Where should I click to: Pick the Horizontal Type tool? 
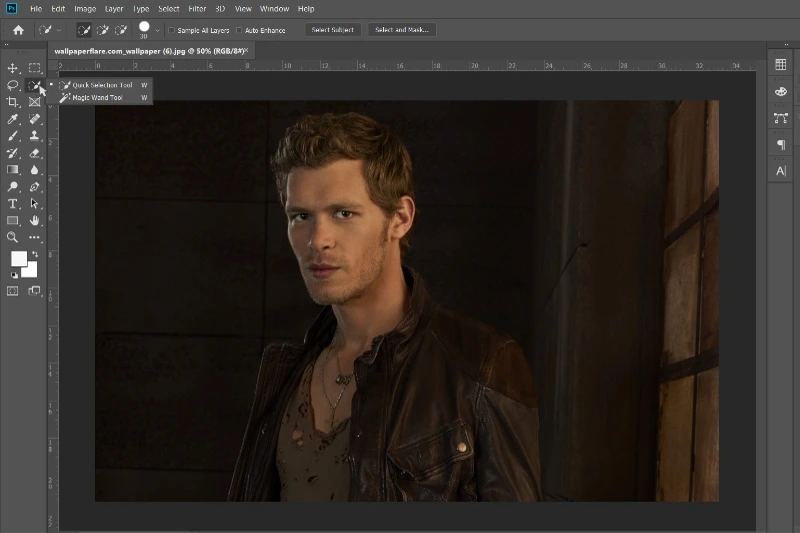point(13,204)
